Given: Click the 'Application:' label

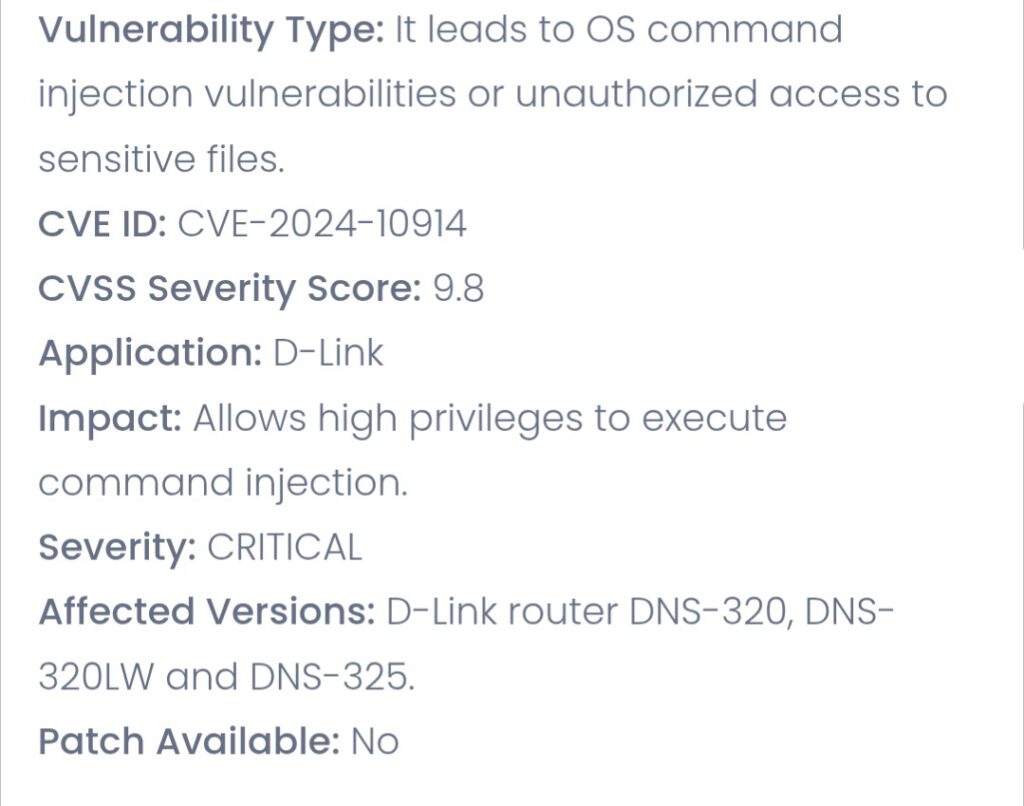Looking at the screenshot, I should pos(150,353).
